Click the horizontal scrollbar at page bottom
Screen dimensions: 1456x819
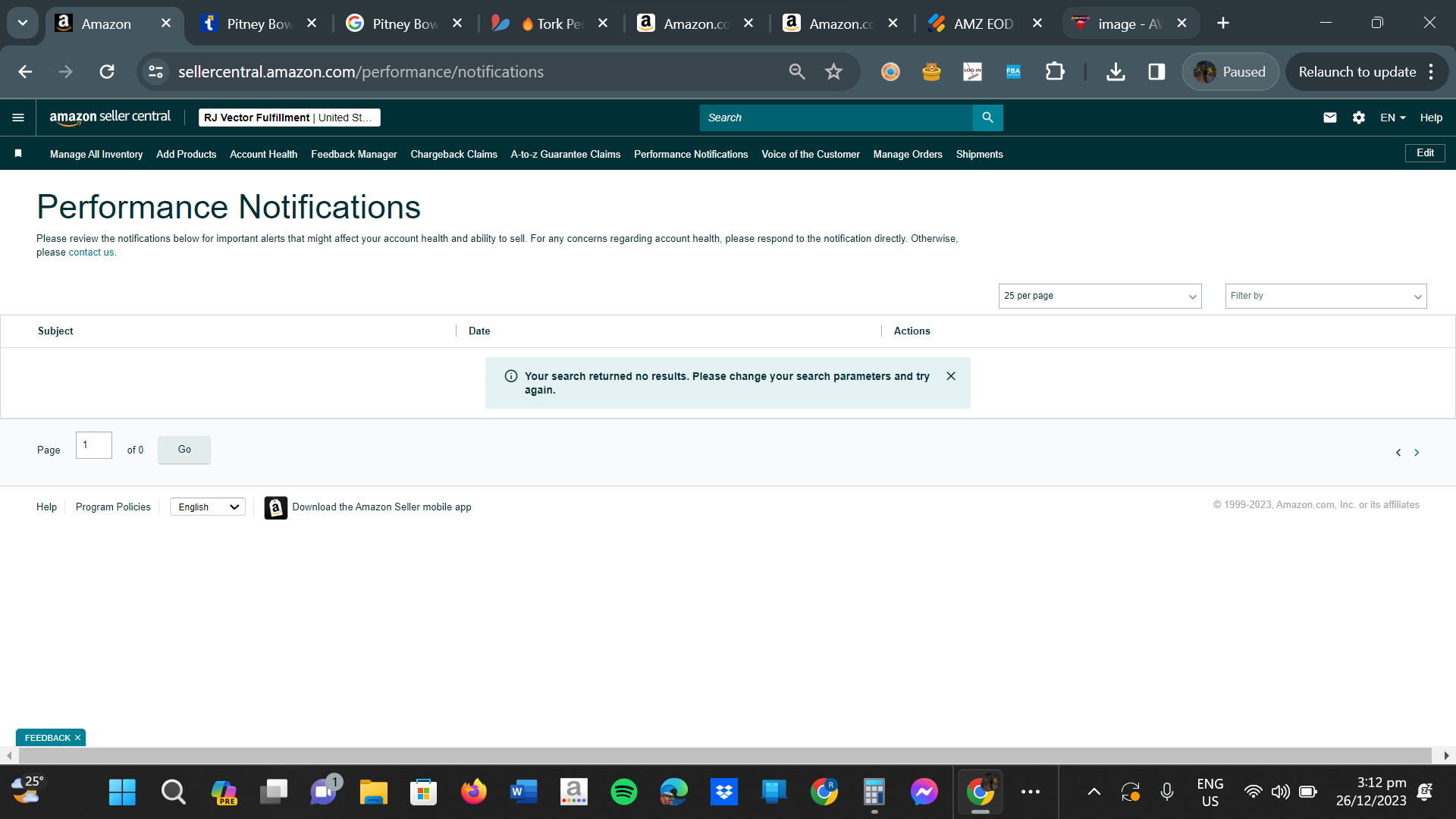(724, 755)
